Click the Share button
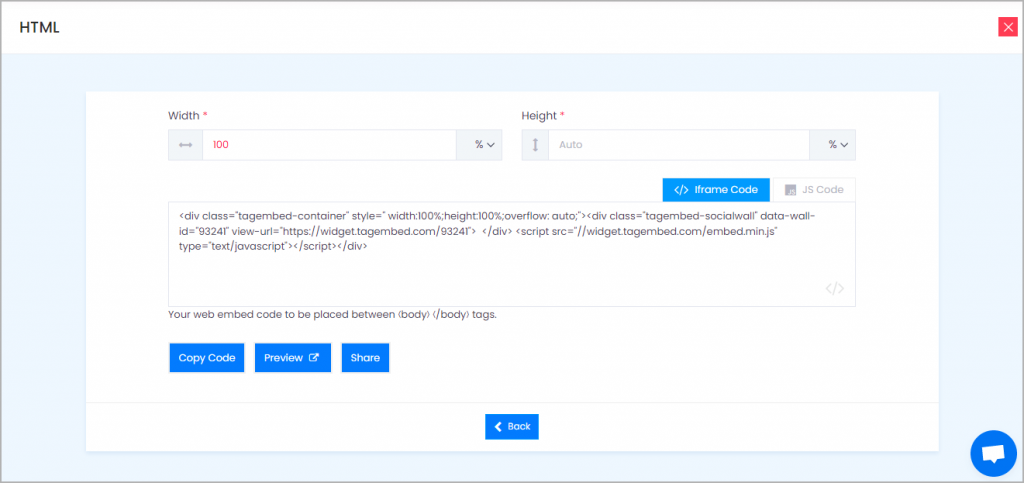The image size is (1024, 483). click(365, 358)
